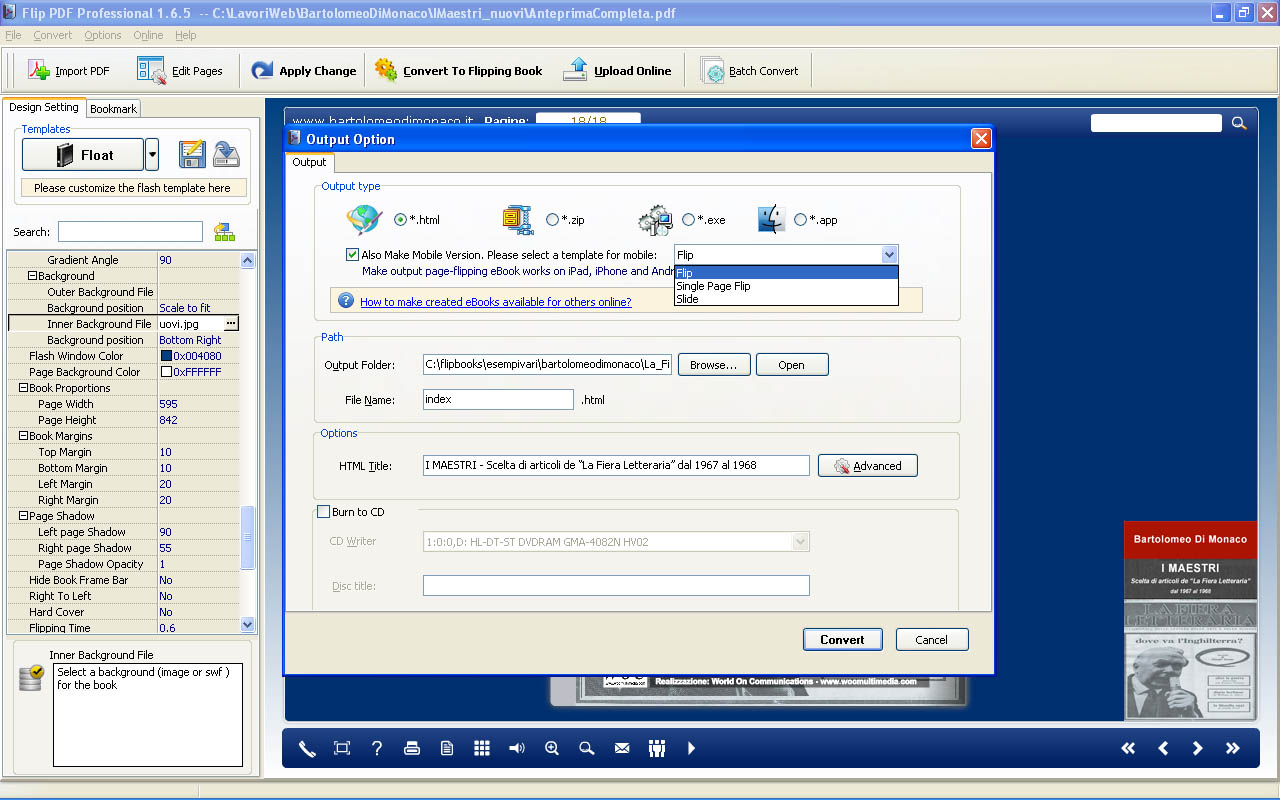
Task: Click the Advanced button
Action: [868, 466]
